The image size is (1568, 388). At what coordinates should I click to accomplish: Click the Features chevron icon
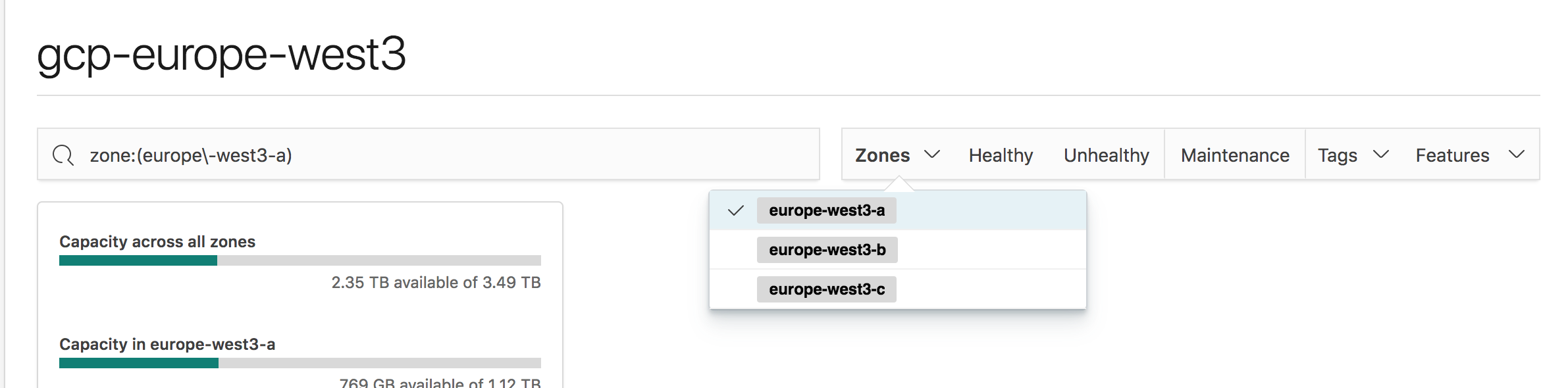[x=1517, y=155]
